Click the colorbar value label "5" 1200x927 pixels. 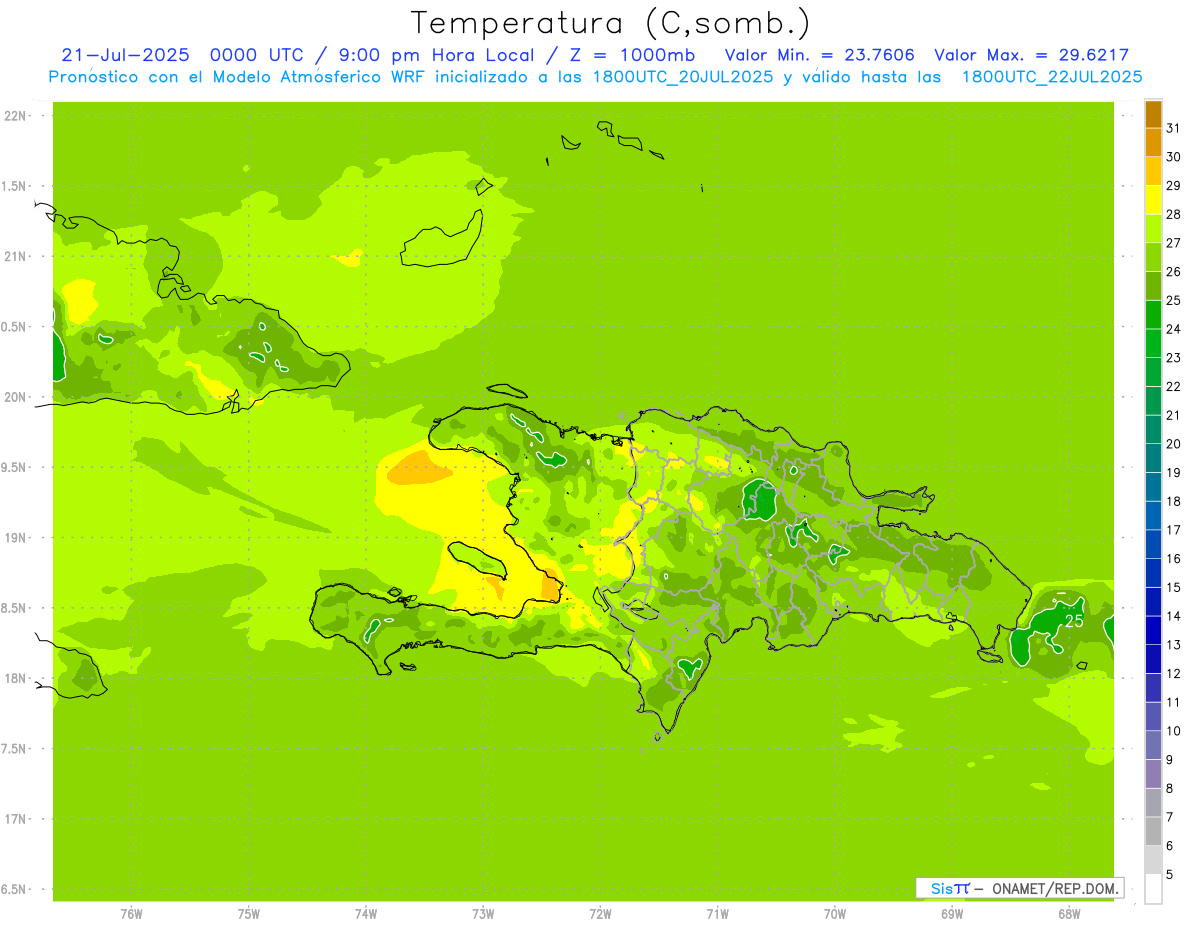pyautogui.click(x=1170, y=875)
